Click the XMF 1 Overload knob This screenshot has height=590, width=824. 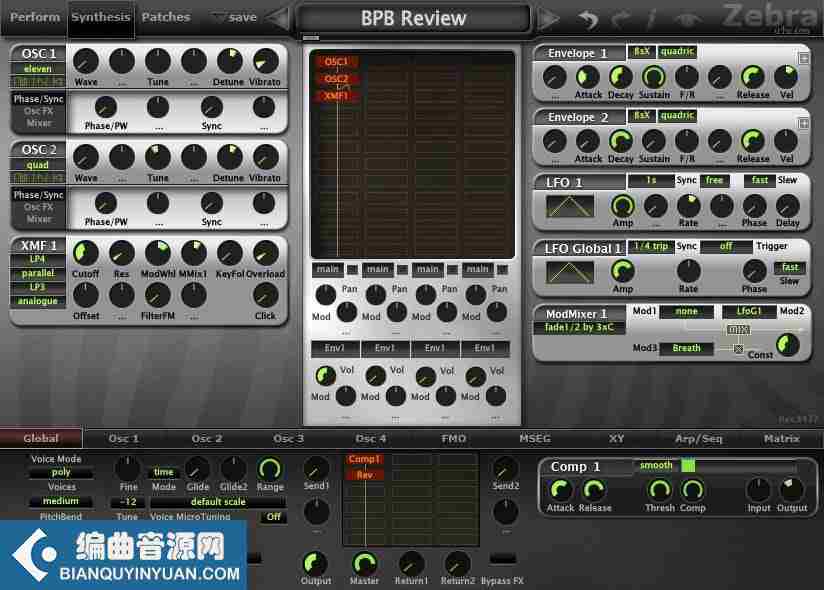(x=266, y=253)
